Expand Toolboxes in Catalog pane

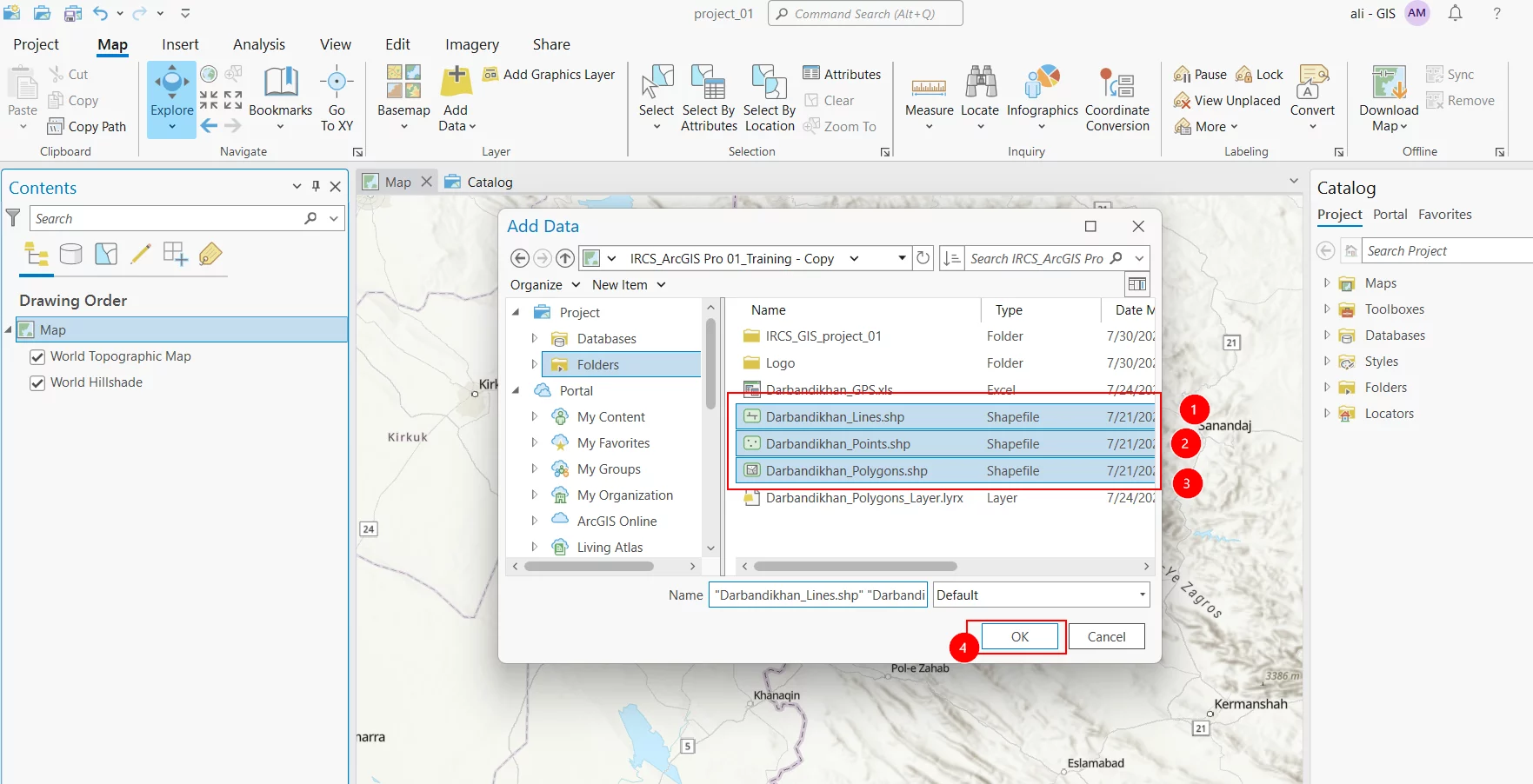click(x=1327, y=309)
